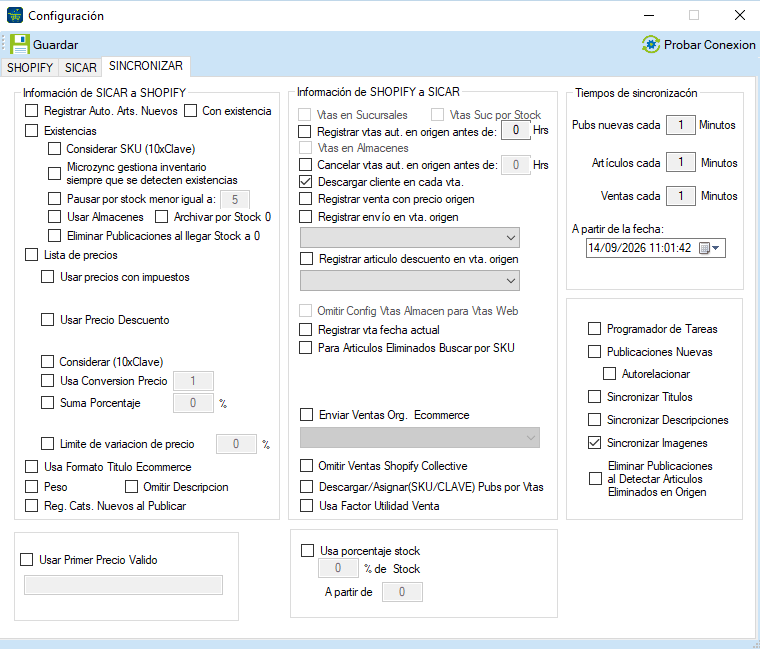Screen dimensions: 760x649
Task: Click the Guardar floppy disk icon
Action: pyautogui.click(x=20, y=45)
